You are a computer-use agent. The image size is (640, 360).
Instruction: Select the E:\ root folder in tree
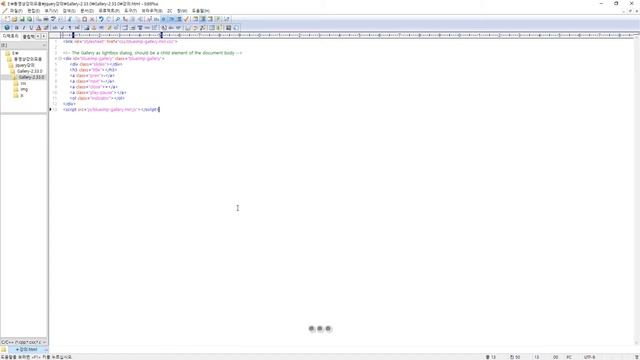12,53
